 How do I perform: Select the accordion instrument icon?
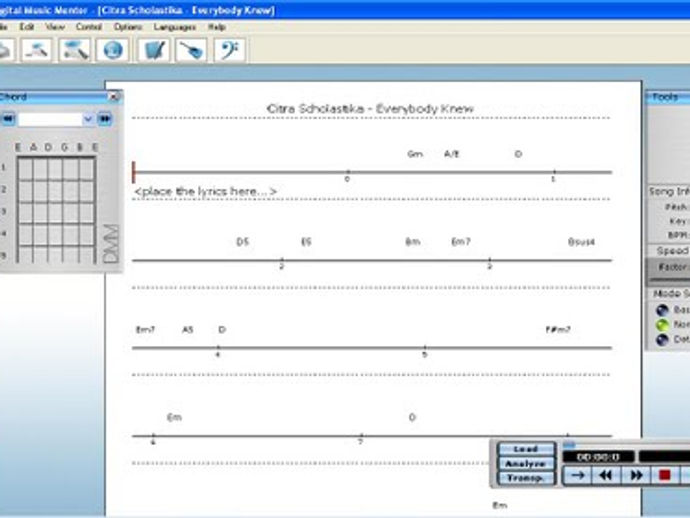pyautogui.click(x=154, y=50)
